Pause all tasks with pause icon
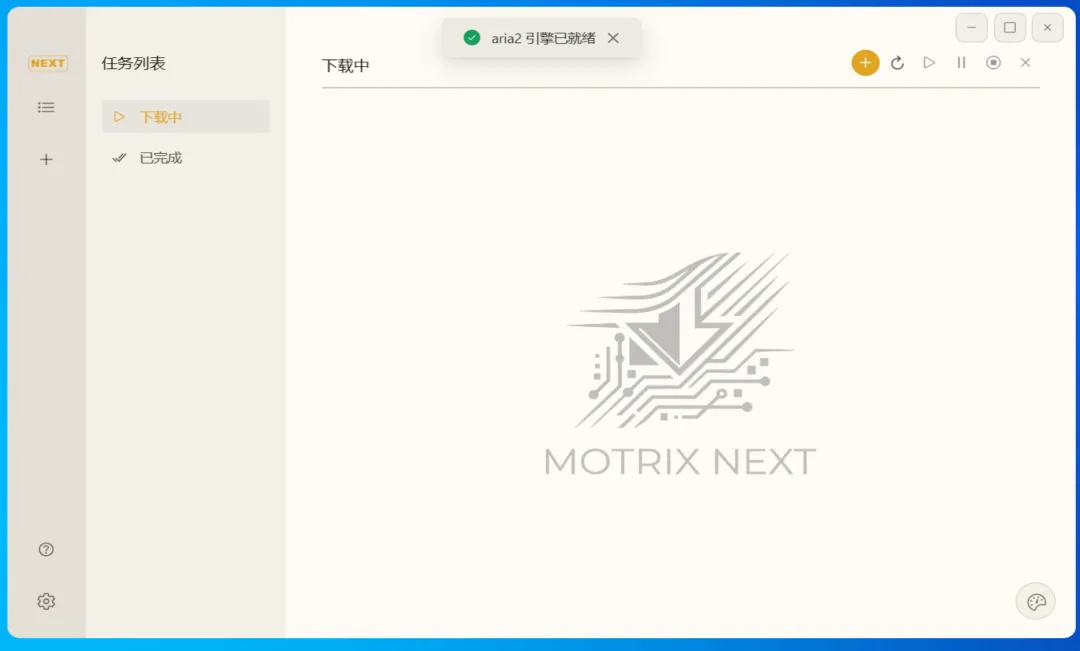 (962, 63)
